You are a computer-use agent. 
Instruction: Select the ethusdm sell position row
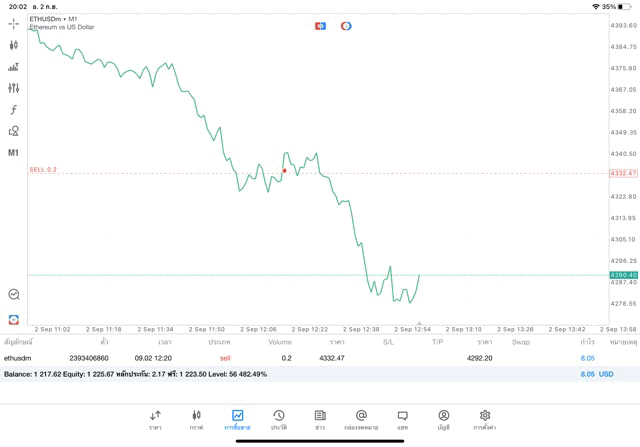(x=300, y=357)
